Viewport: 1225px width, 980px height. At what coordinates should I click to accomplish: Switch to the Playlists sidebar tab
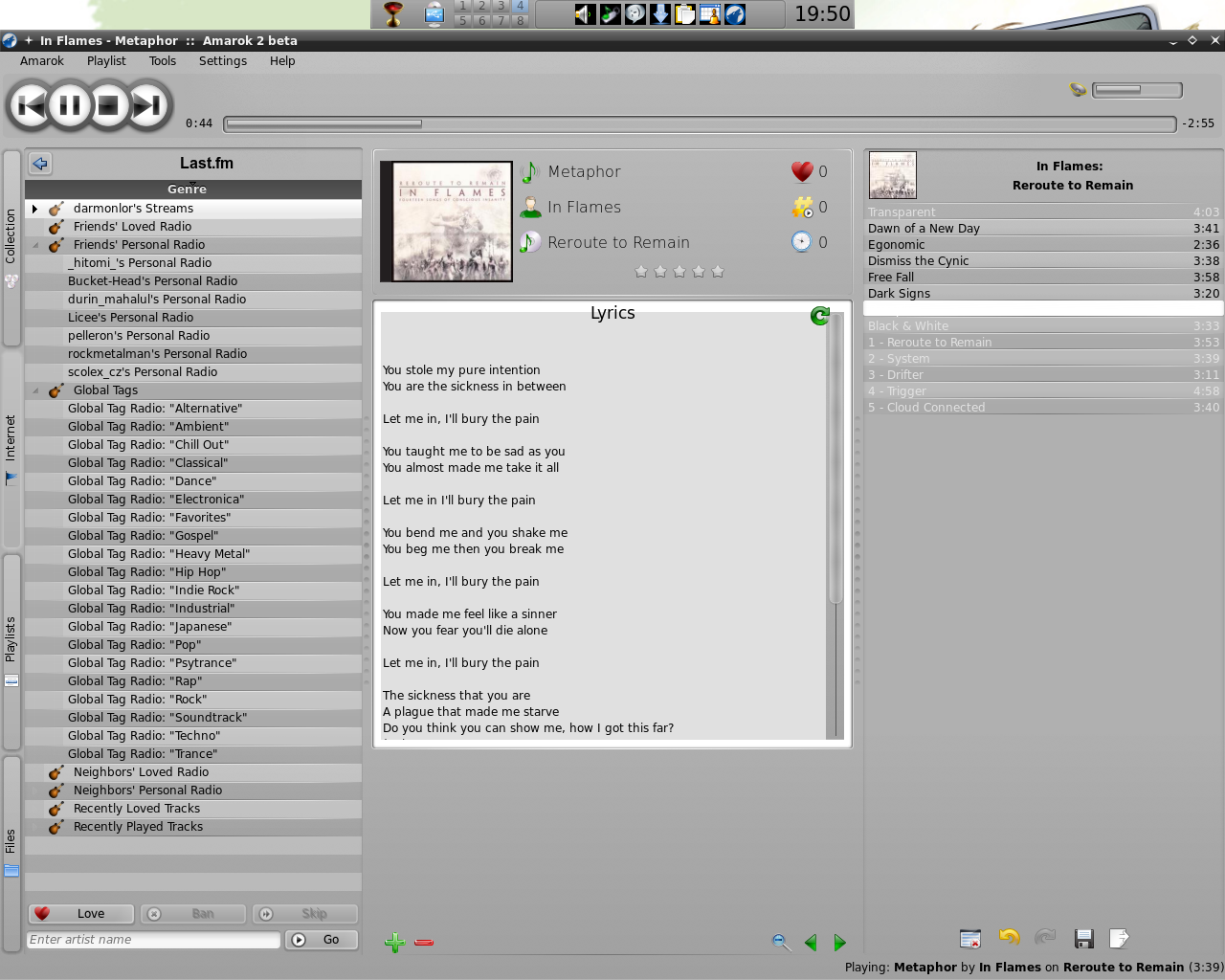pyautogui.click(x=11, y=652)
